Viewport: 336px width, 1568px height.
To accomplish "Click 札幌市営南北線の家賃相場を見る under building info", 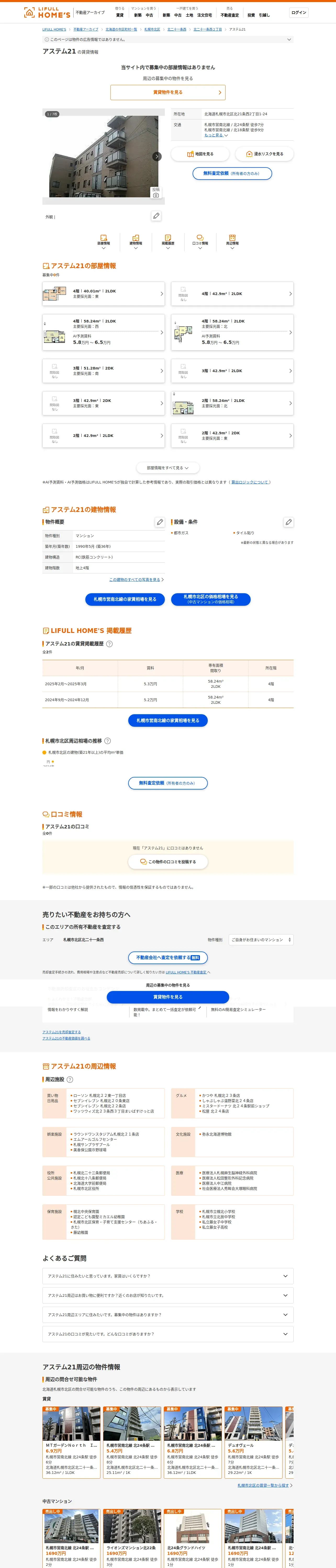I will point(125,599).
